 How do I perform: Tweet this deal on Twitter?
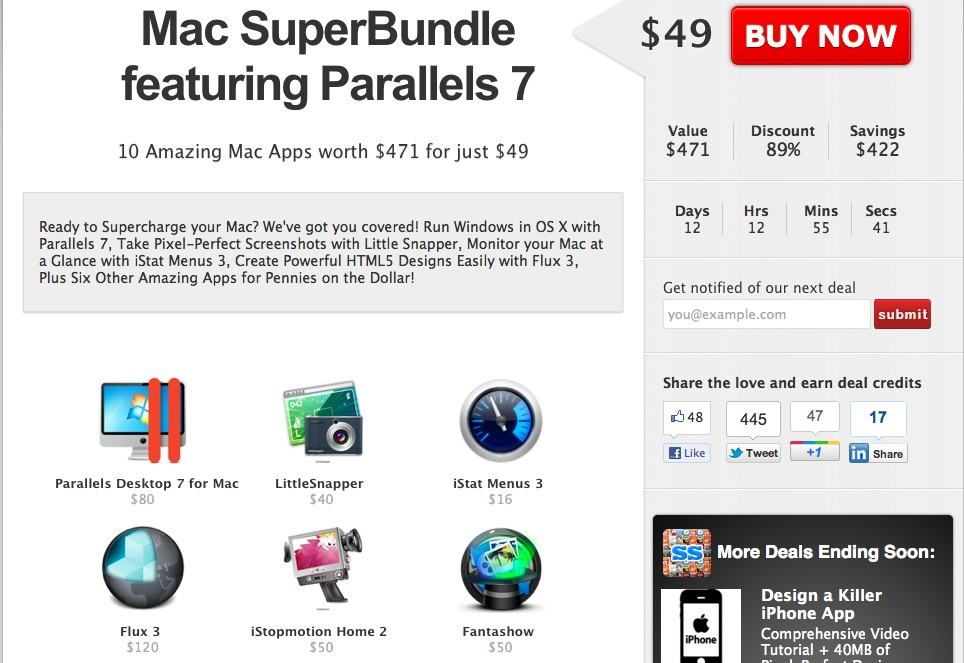pos(753,453)
